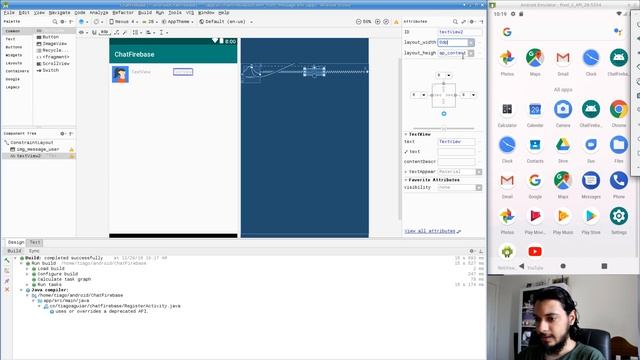Click the text attribute input field
640x360 pixels.
(x=456, y=142)
